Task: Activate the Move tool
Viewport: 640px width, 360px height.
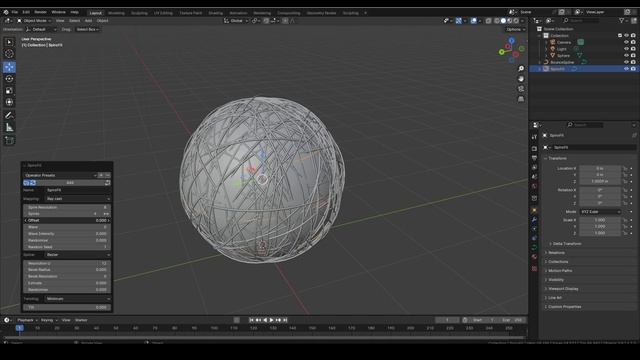Action: [x=9, y=67]
